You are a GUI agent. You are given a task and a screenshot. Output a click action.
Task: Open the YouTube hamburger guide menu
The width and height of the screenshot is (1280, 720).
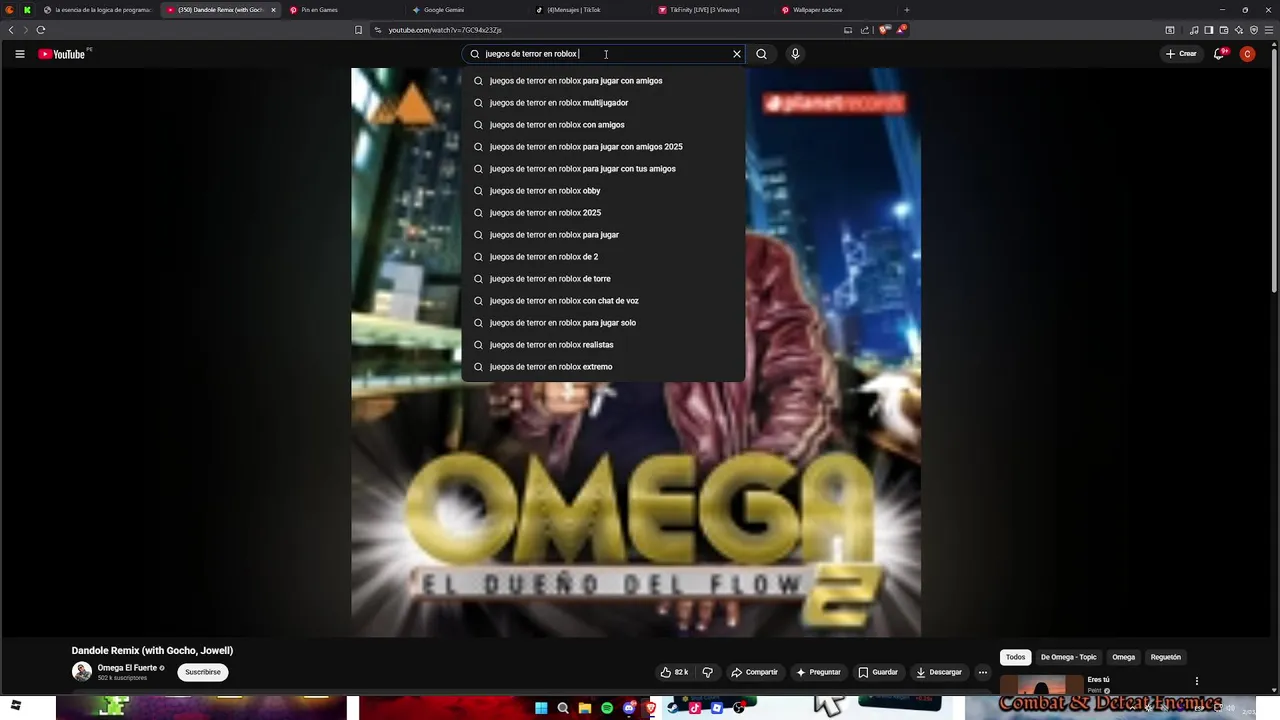pyautogui.click(x=20, y=54)
